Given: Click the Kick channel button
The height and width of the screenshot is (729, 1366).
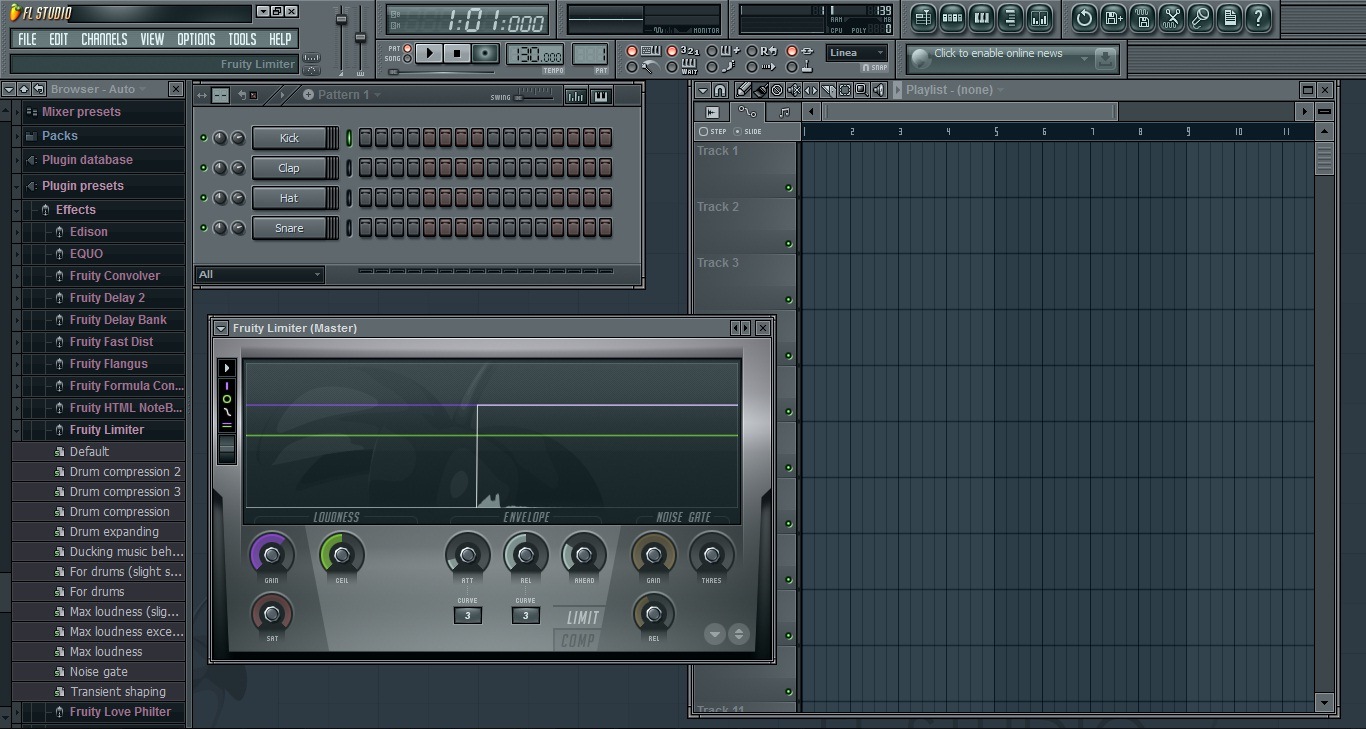Looking at the screenshot, I should point(290,138).
